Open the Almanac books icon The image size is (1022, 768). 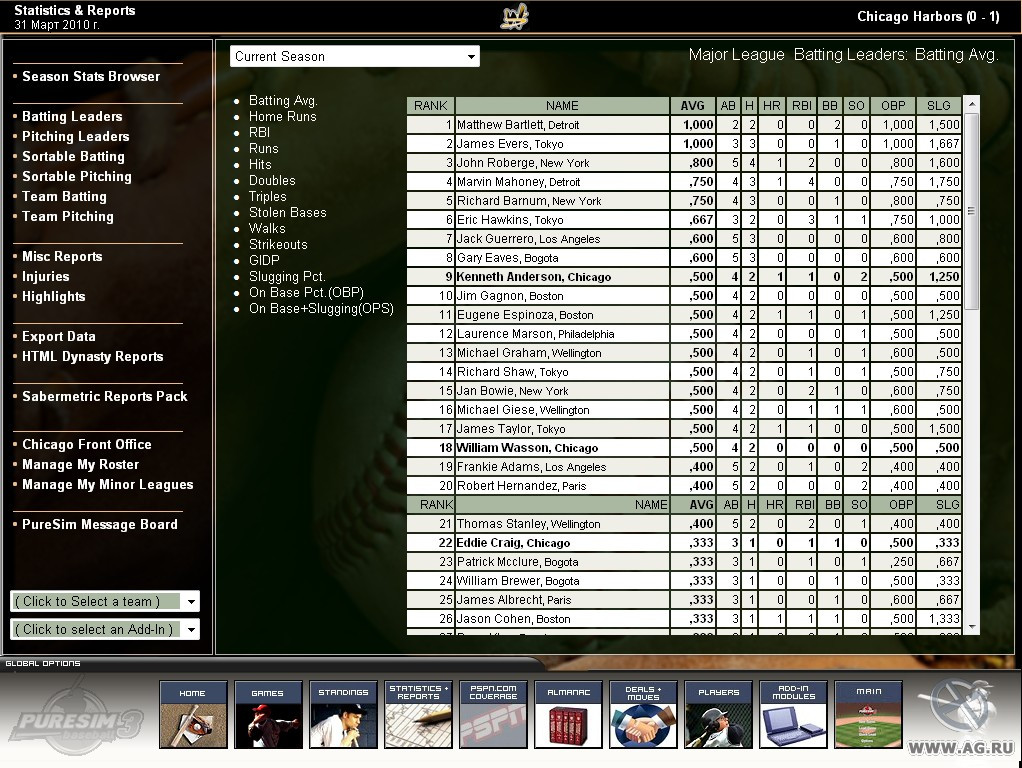[568, 715]
